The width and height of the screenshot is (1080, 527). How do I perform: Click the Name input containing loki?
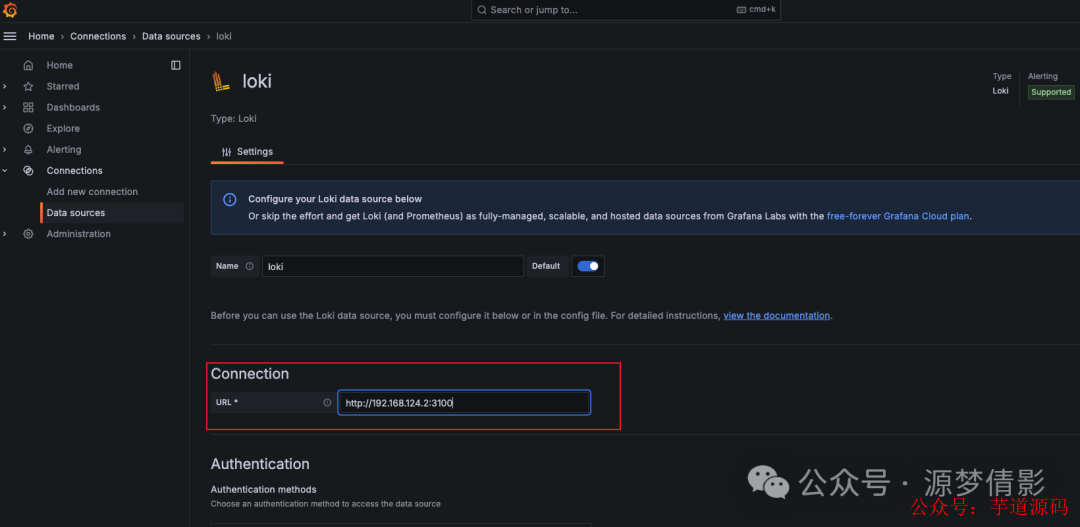pyautogui.click(x=393, y=266)
